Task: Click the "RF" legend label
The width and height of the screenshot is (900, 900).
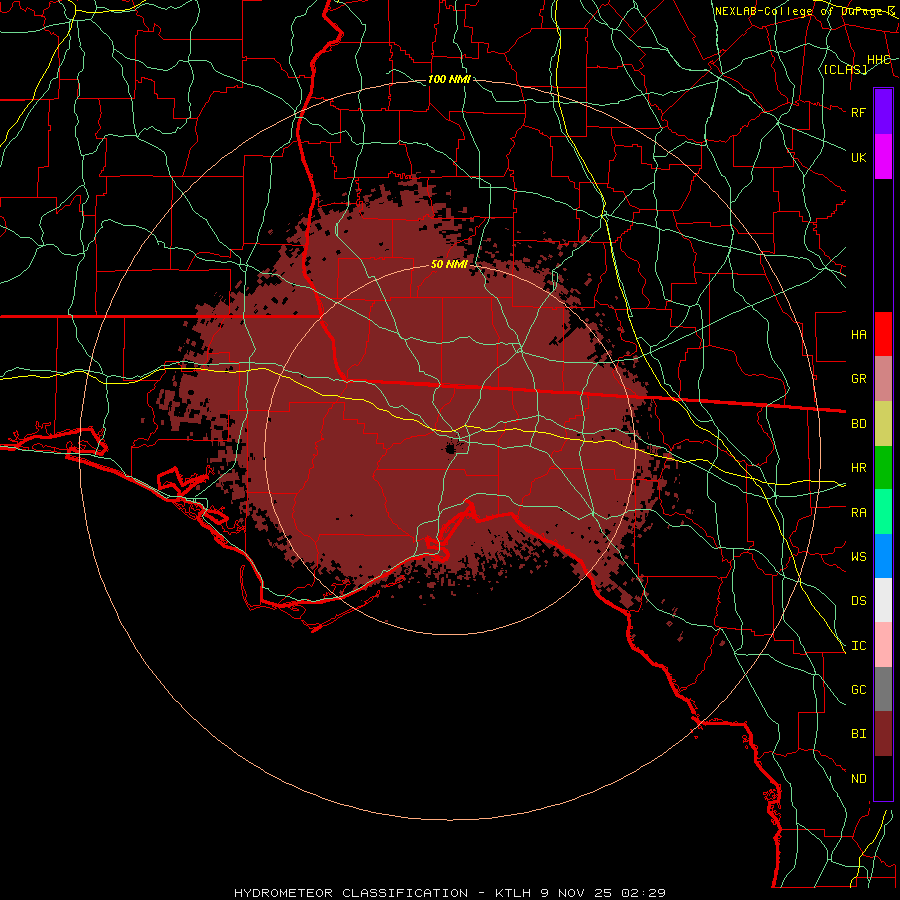Action: click(858, 112)
